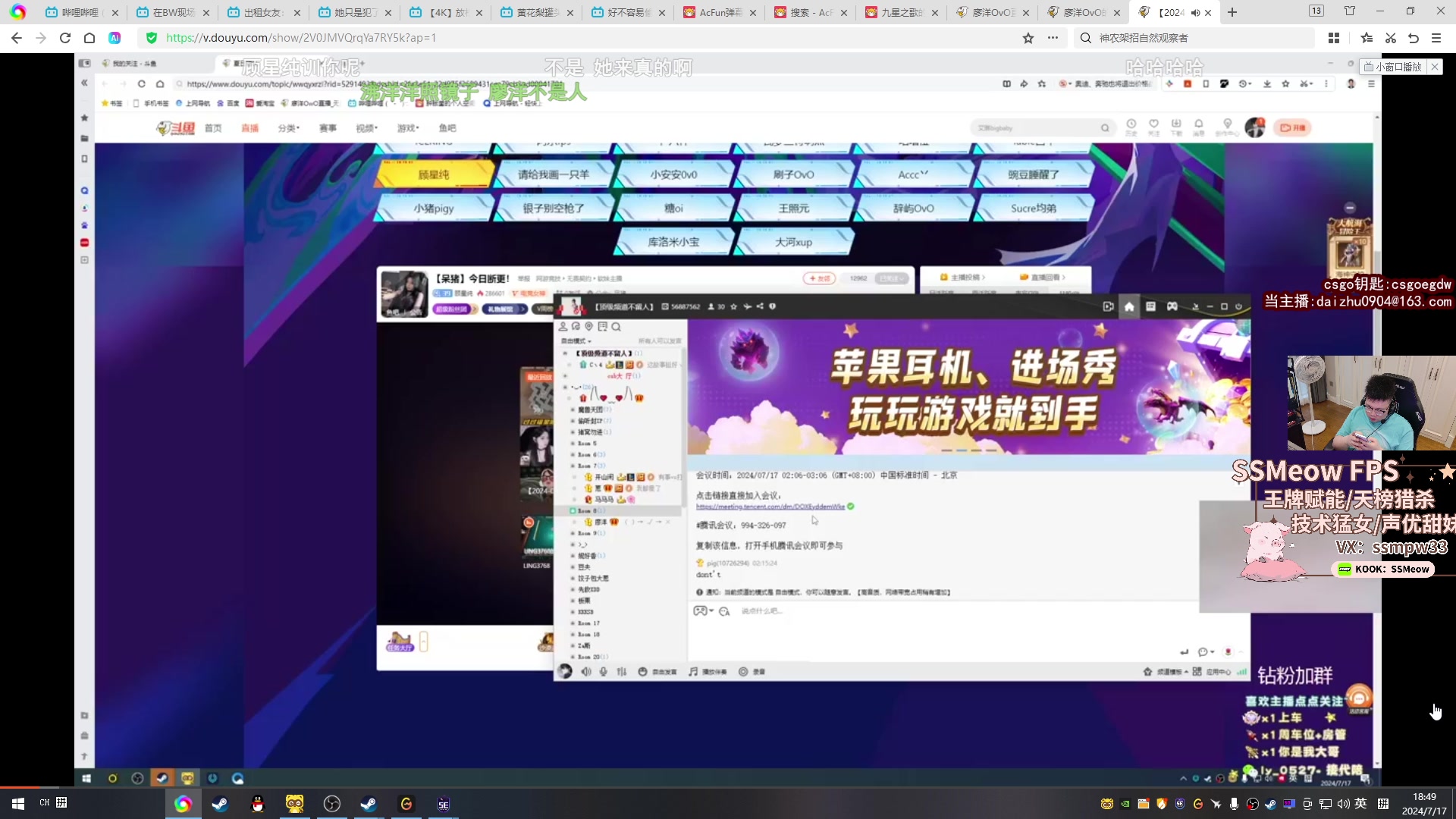Click the browser back arrow

(17, 38)
